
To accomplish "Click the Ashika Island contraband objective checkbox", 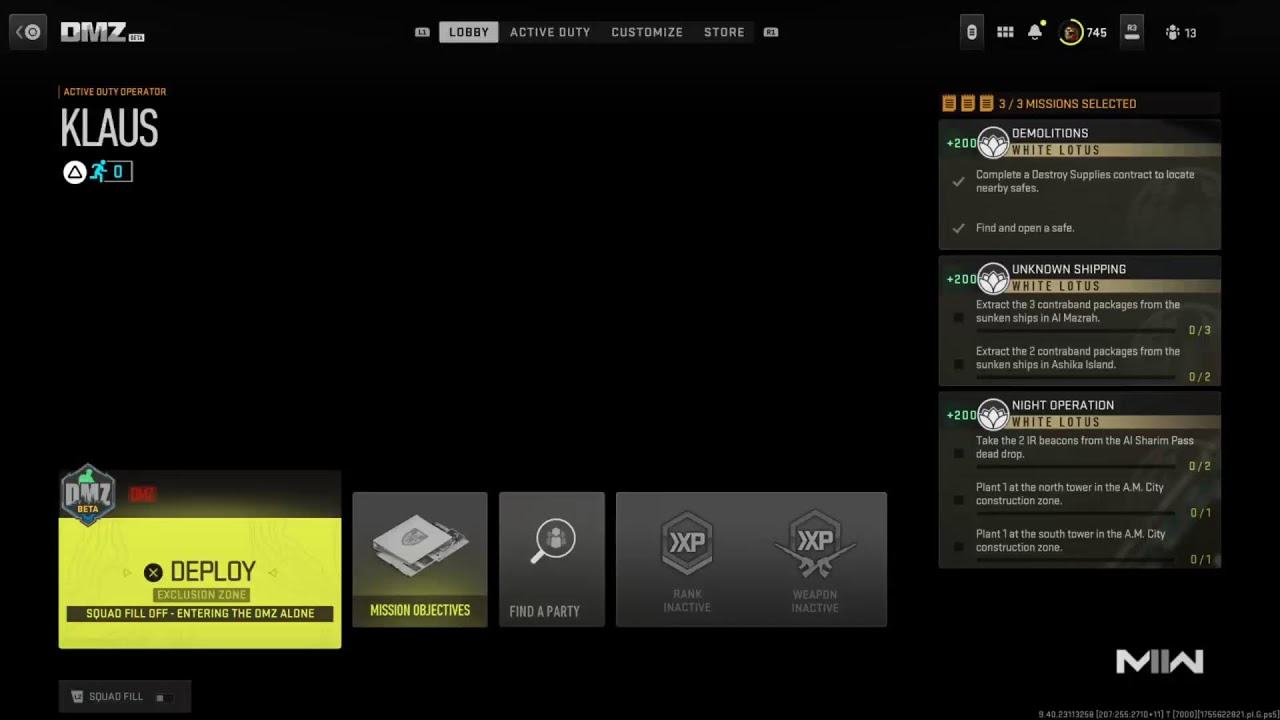I will point(958,364).
